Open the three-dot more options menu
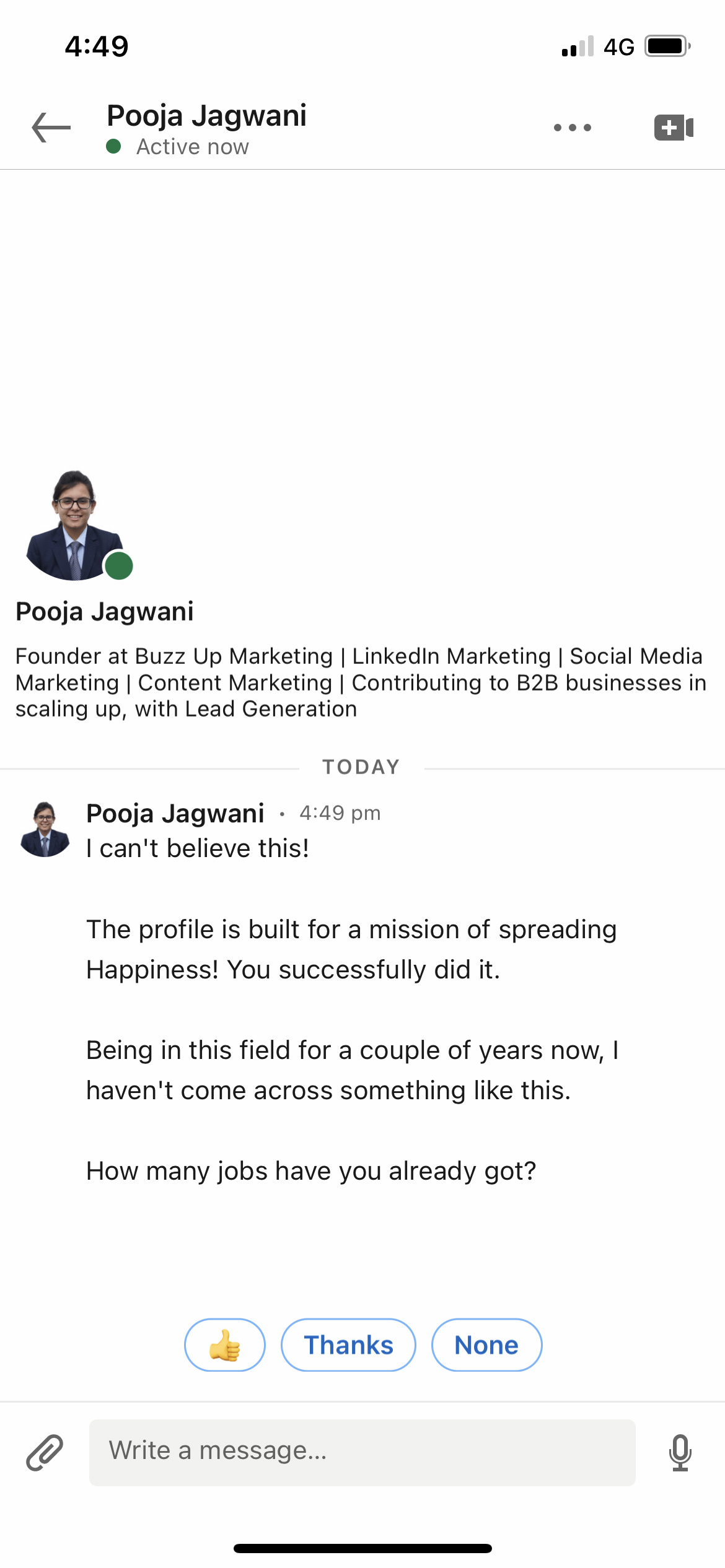The image size is (725, 1568). [572, 128]
